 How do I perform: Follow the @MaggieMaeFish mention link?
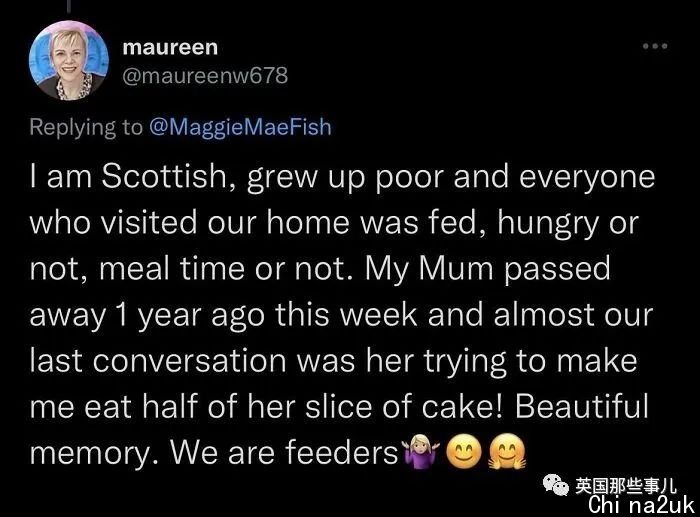(x=240, y=127)
